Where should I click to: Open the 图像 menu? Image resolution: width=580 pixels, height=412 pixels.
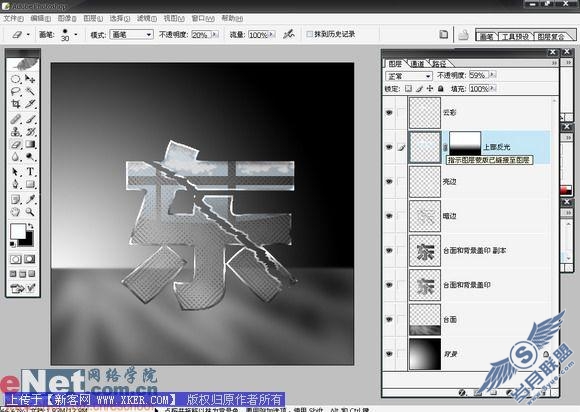pyautogui.click(x=67, y=18)
